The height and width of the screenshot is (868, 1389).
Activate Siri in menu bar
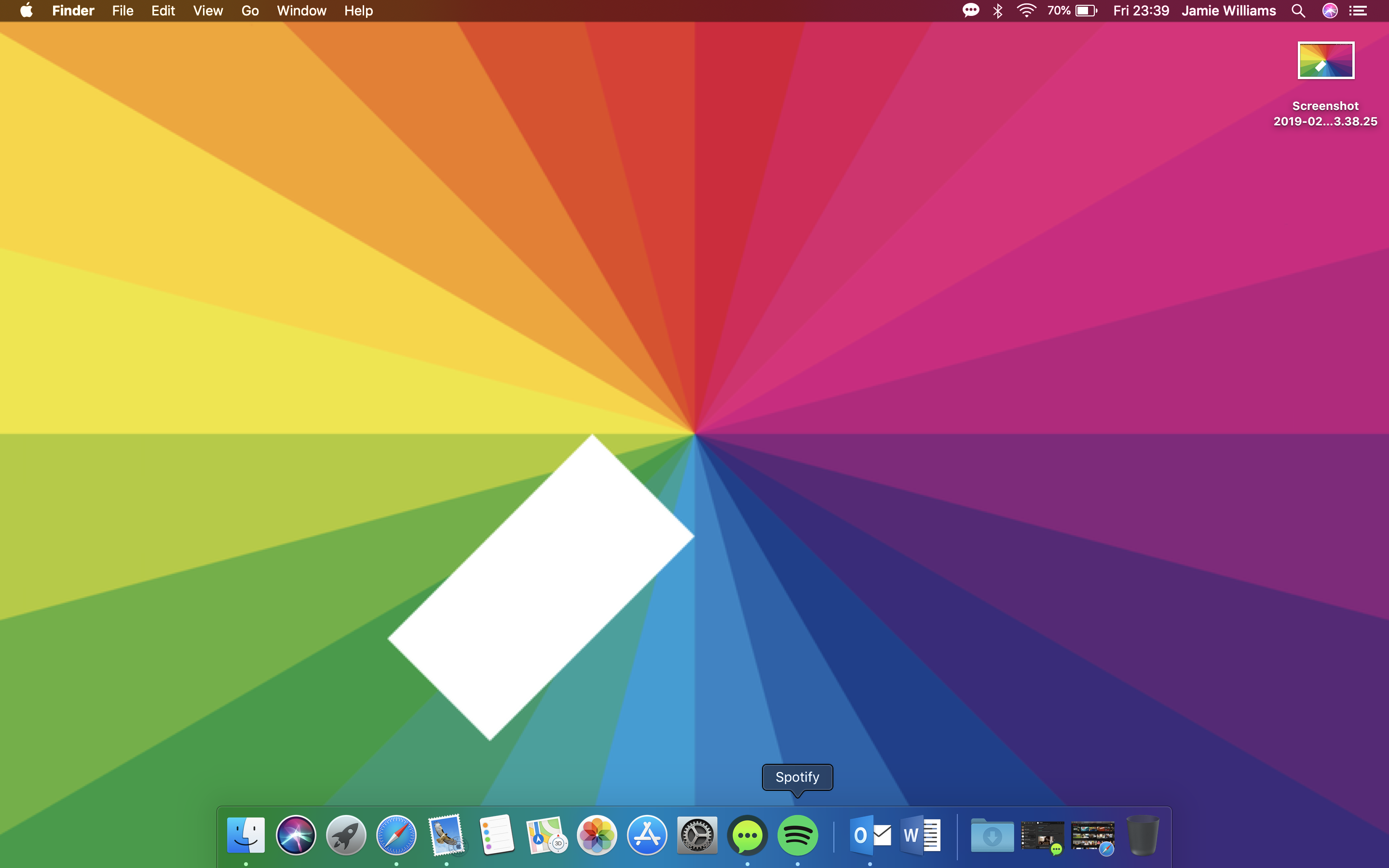tap(1330, 10)
